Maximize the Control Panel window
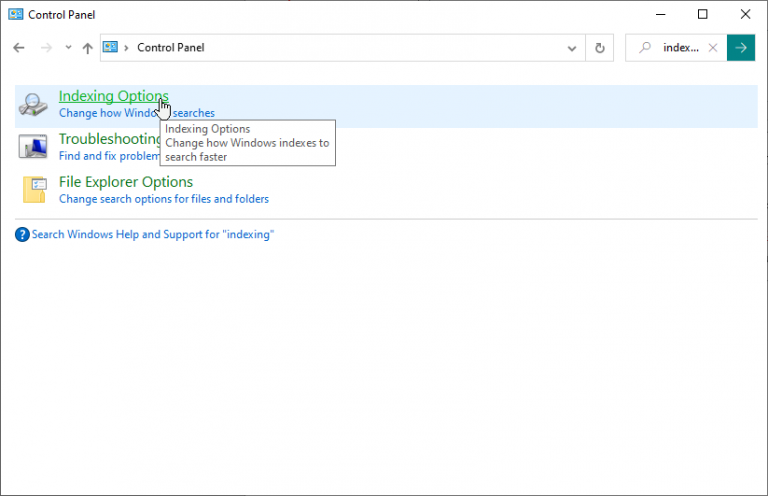This screenshot has height=496, width=768. pyautogui.click(x=702, y=14)
